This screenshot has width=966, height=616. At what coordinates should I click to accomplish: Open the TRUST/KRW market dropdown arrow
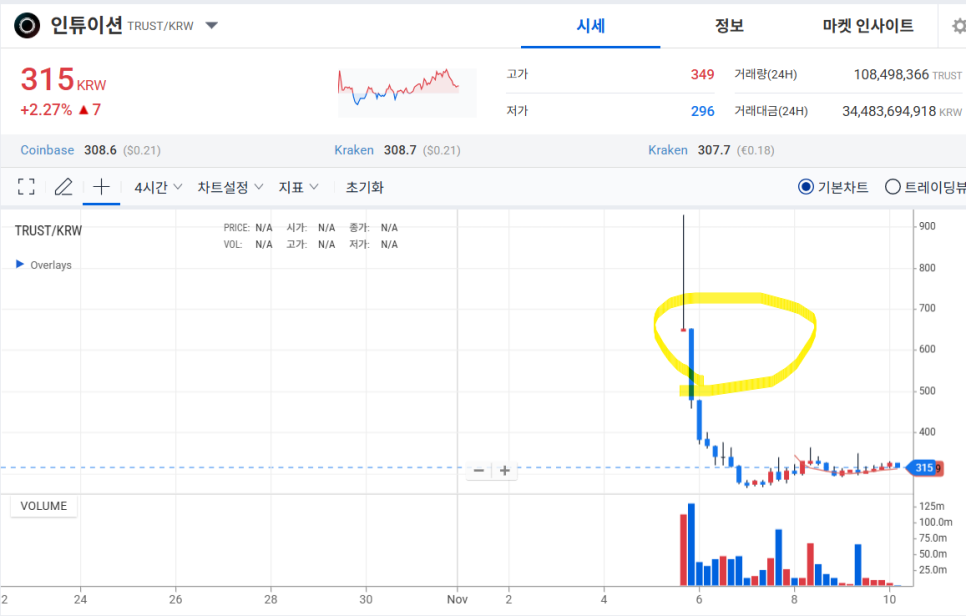[211, 26]
